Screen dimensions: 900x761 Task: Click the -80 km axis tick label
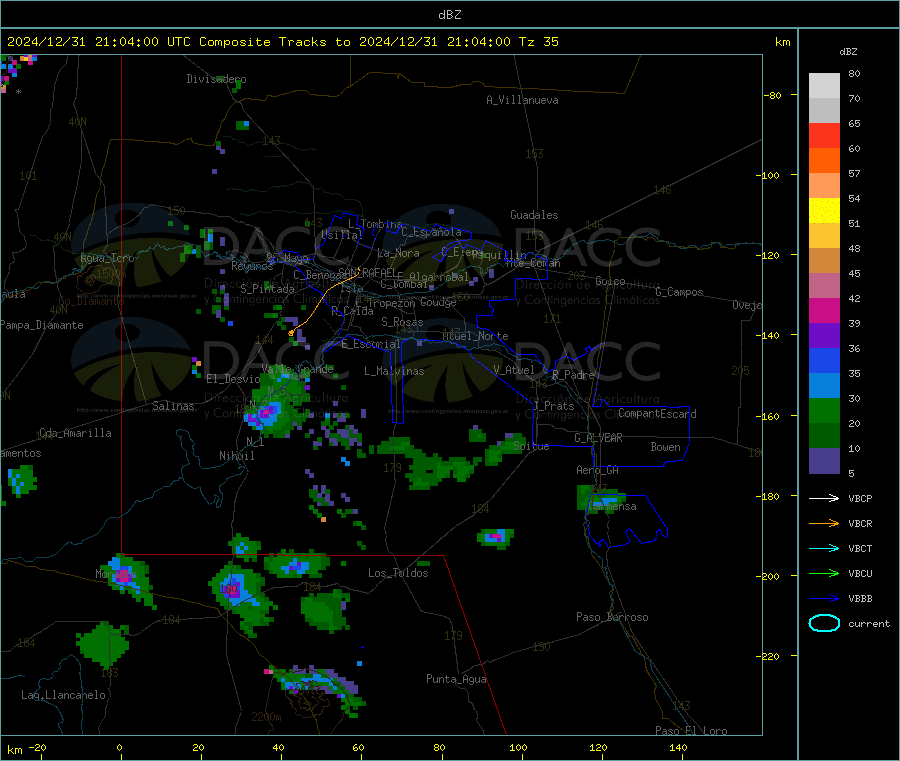coord(773,95)
